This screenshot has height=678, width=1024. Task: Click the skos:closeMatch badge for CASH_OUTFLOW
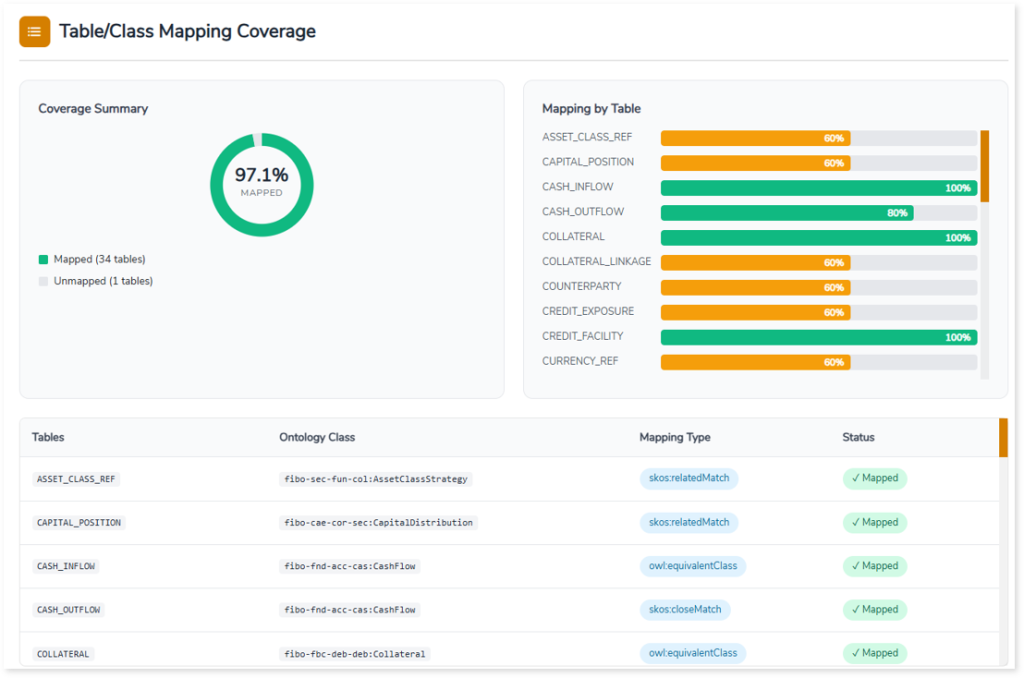coord(685,609)
